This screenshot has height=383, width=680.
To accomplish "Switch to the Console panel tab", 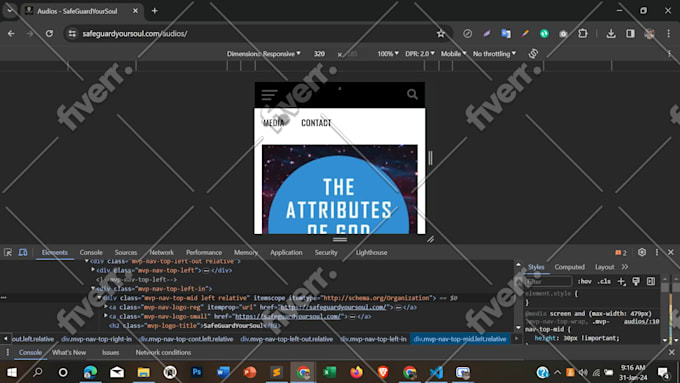I will [x=91, y=252].
